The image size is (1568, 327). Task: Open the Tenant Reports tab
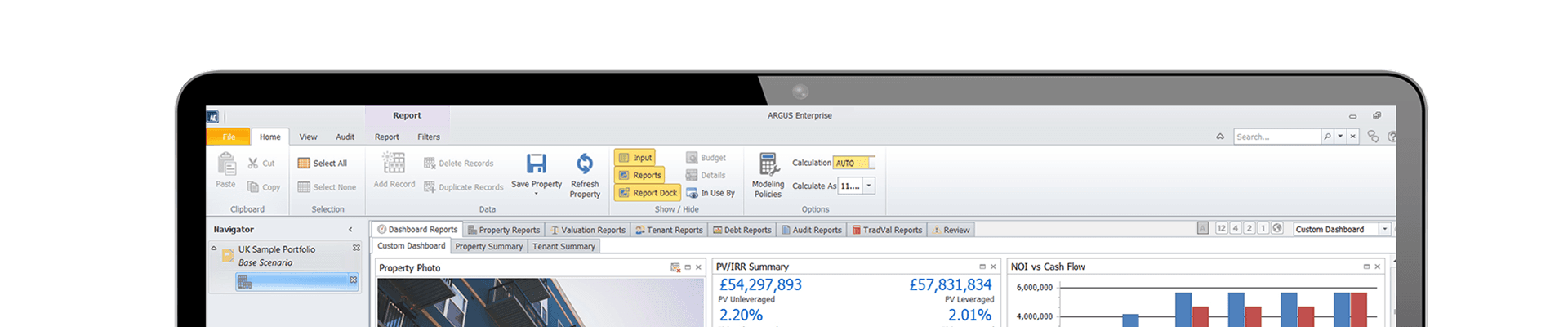(669, 230)
